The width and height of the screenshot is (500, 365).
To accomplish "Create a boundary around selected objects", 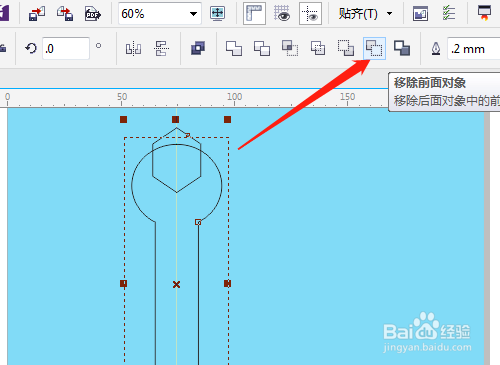I will pos(402,48).
